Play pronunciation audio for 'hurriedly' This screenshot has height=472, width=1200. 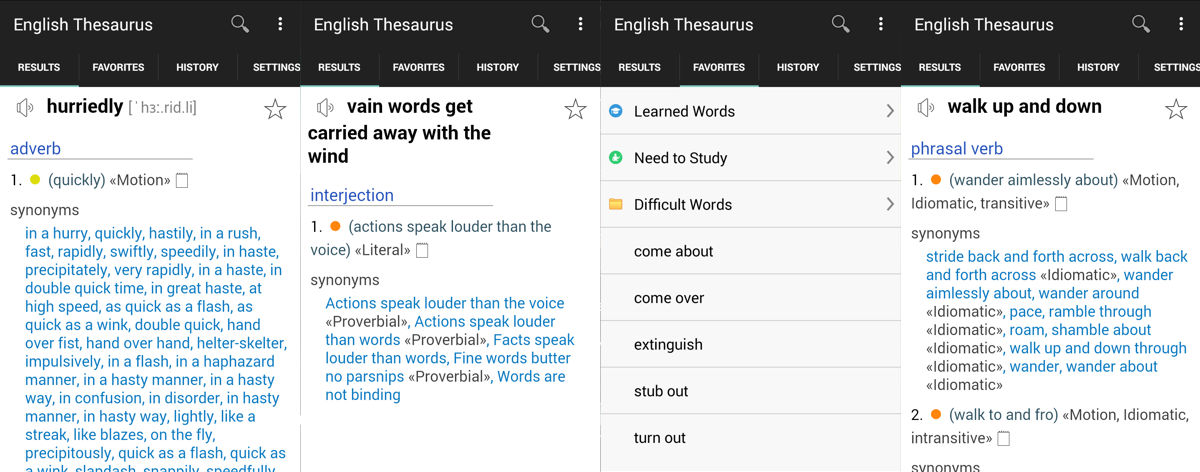pyautogui.click(x=25, y=108)
